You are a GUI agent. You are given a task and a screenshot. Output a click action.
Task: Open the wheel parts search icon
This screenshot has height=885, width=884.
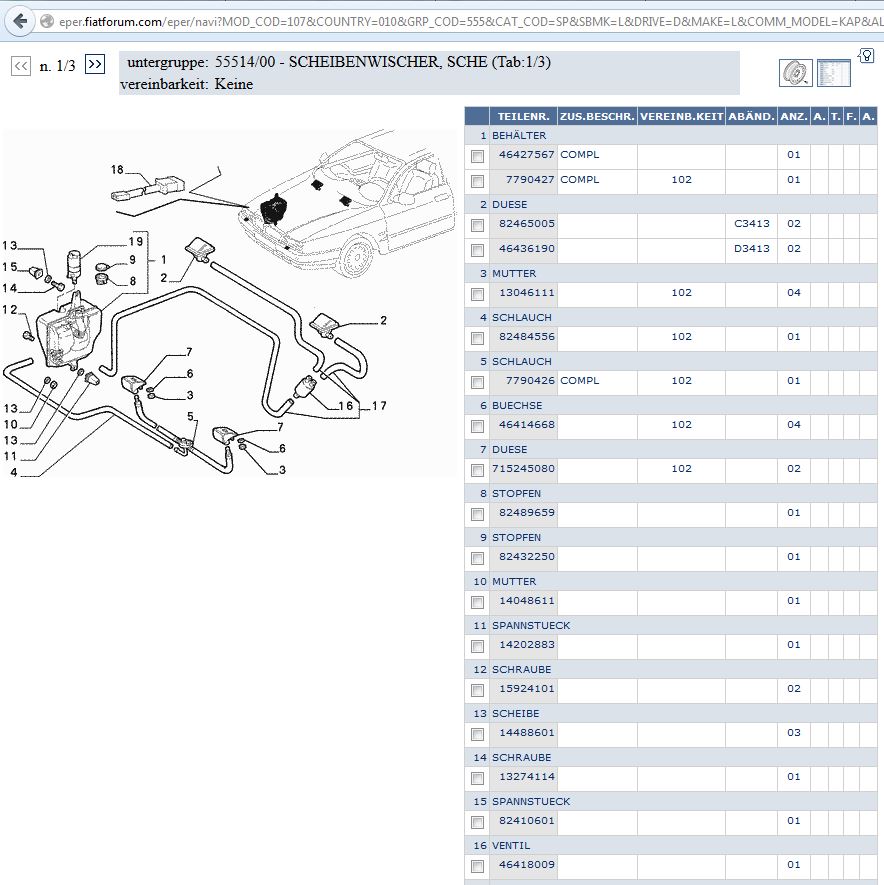click(795, 73)
